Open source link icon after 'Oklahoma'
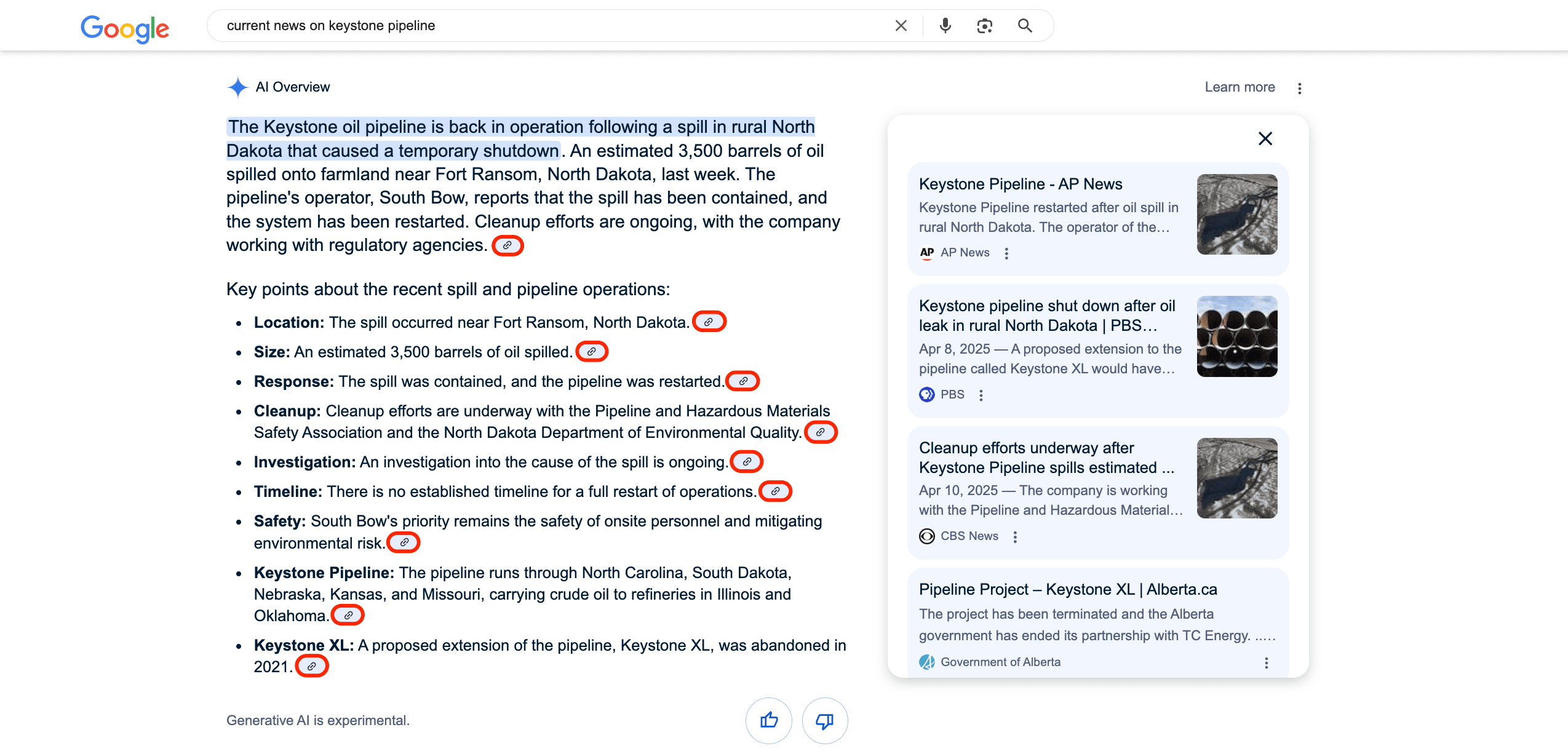 [348, 615]
